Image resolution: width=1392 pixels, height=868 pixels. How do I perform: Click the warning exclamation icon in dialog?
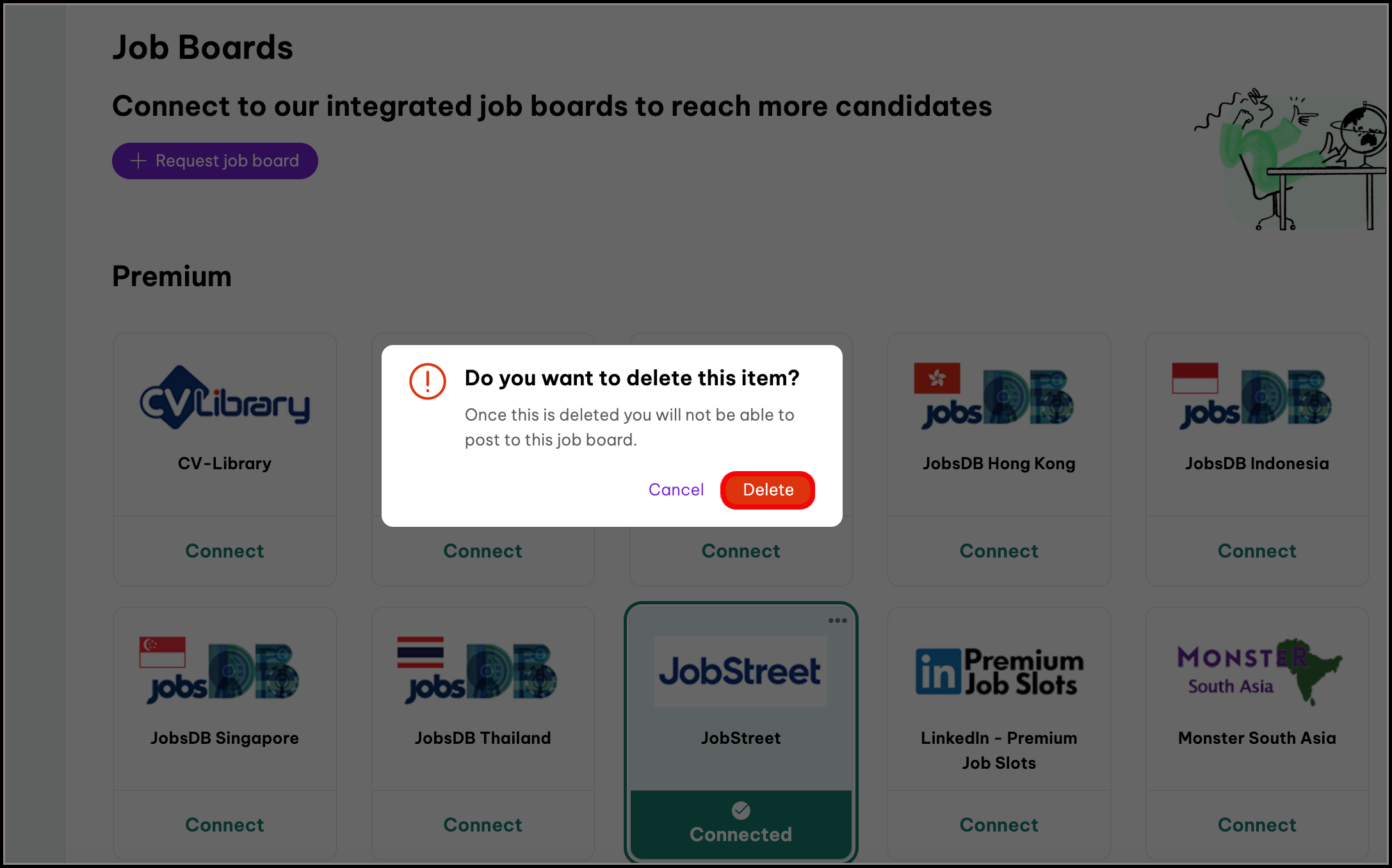(428, 382)
